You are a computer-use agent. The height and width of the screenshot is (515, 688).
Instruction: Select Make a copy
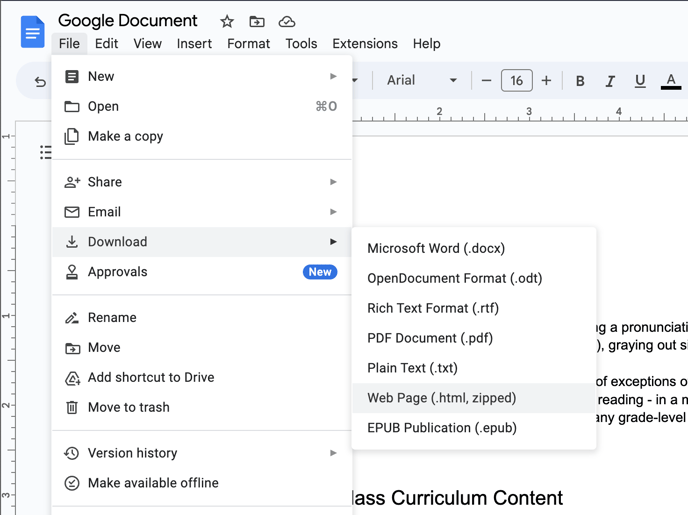pos(202,136)
